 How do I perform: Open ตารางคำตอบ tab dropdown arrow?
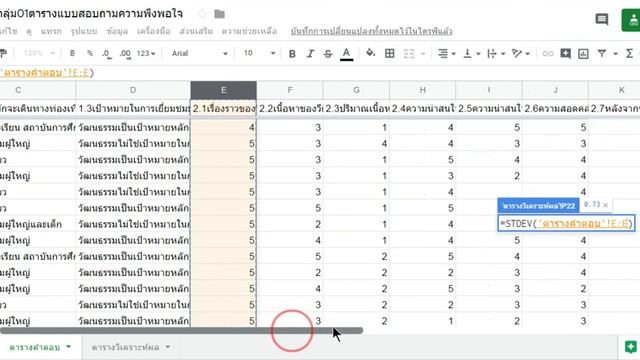pos(68,347)
